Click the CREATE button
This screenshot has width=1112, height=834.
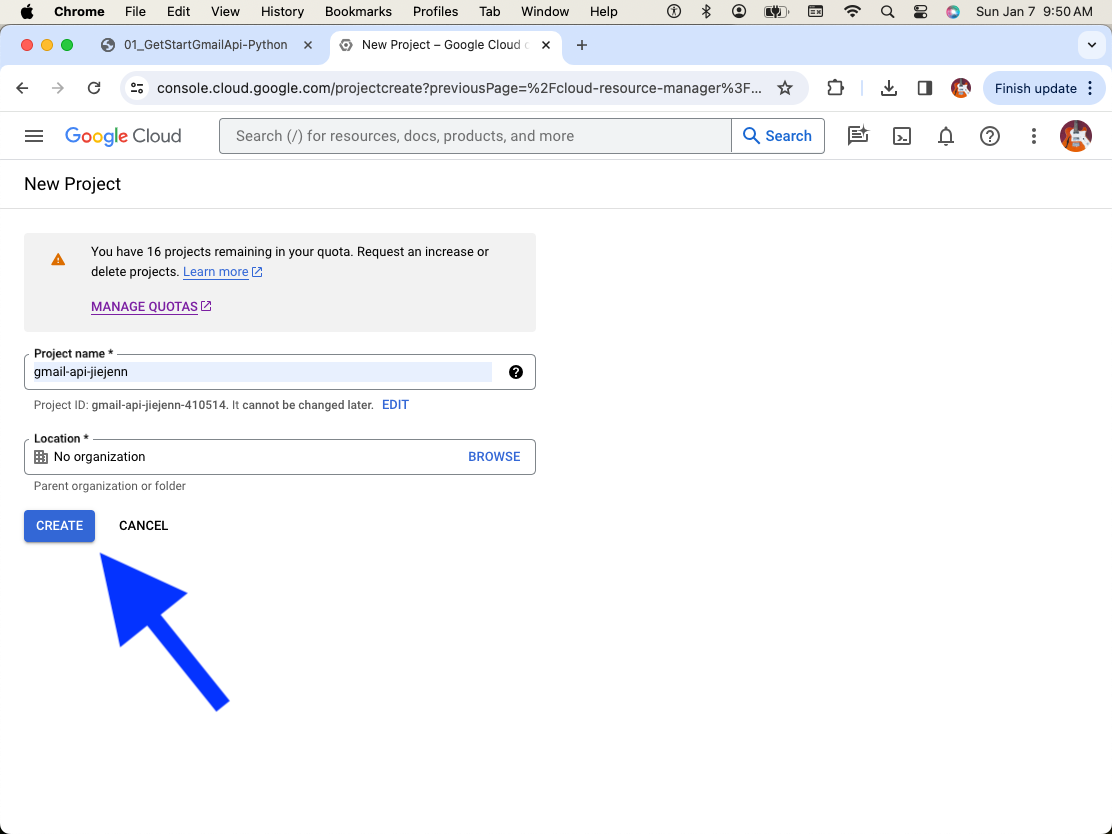pyautogui.click(x=60, y=526)
